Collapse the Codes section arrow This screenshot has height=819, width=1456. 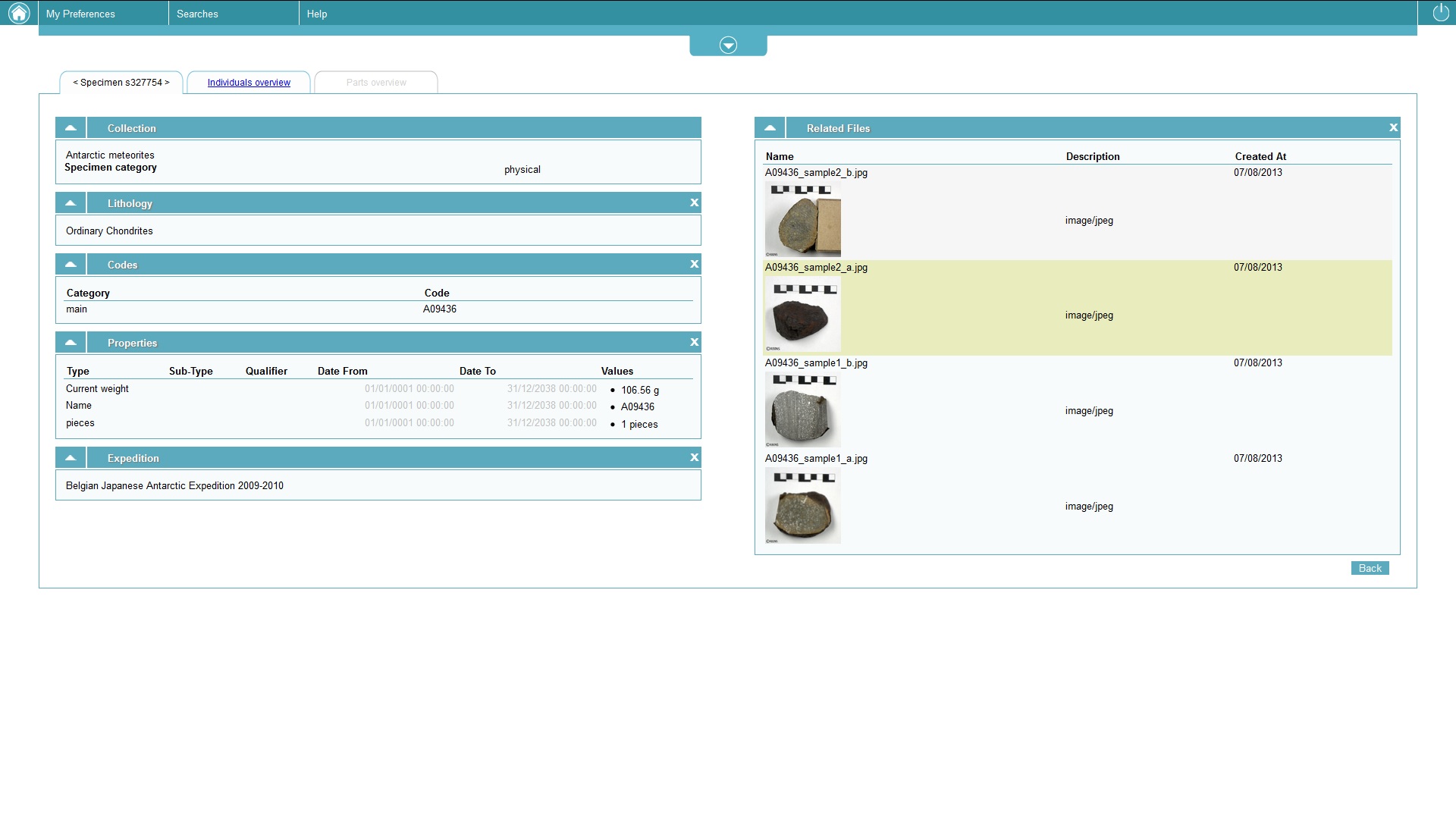pyautogui.click(x=71, y=264)
